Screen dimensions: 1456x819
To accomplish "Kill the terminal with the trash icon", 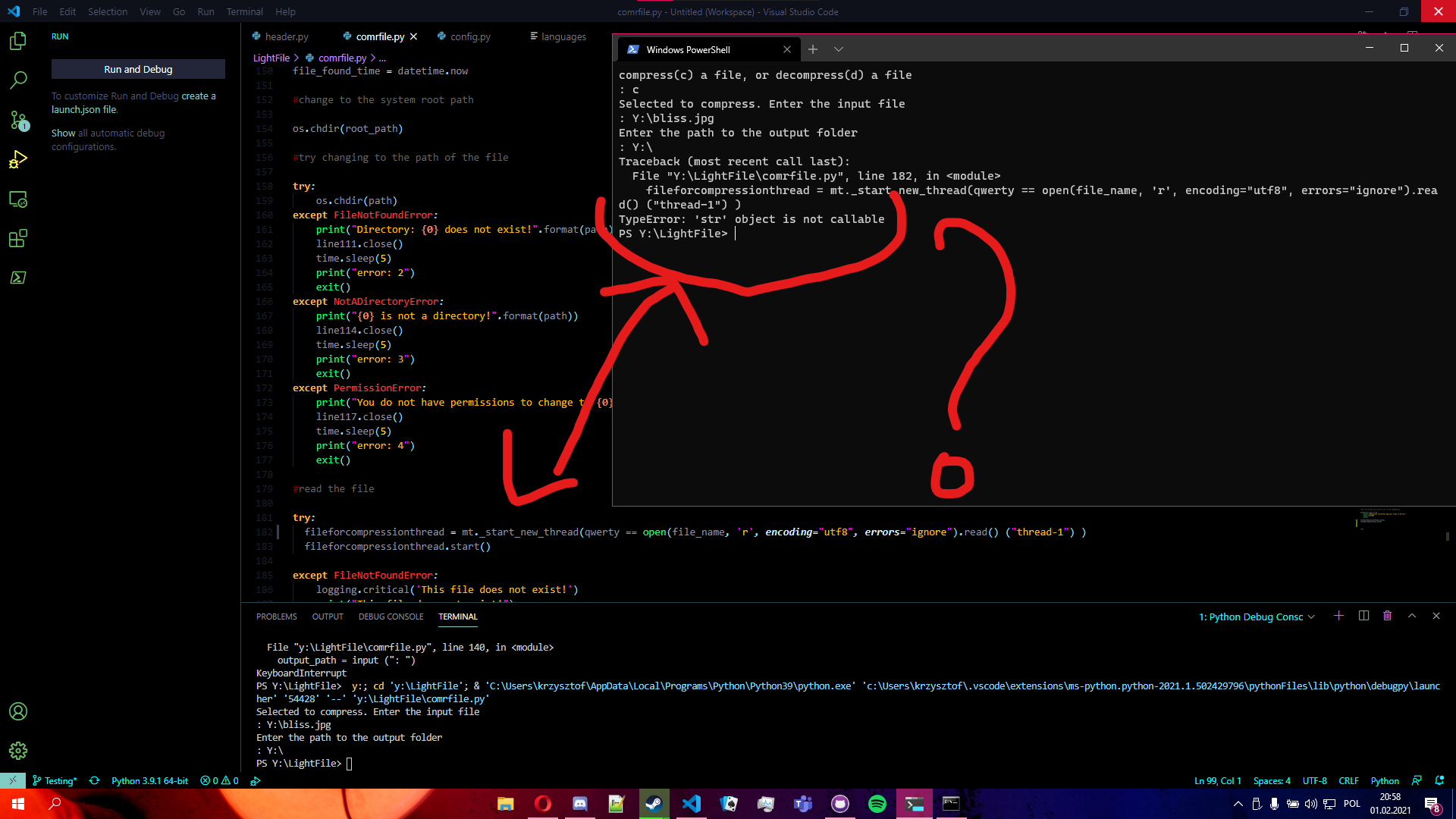I will tap(1388, 616).
